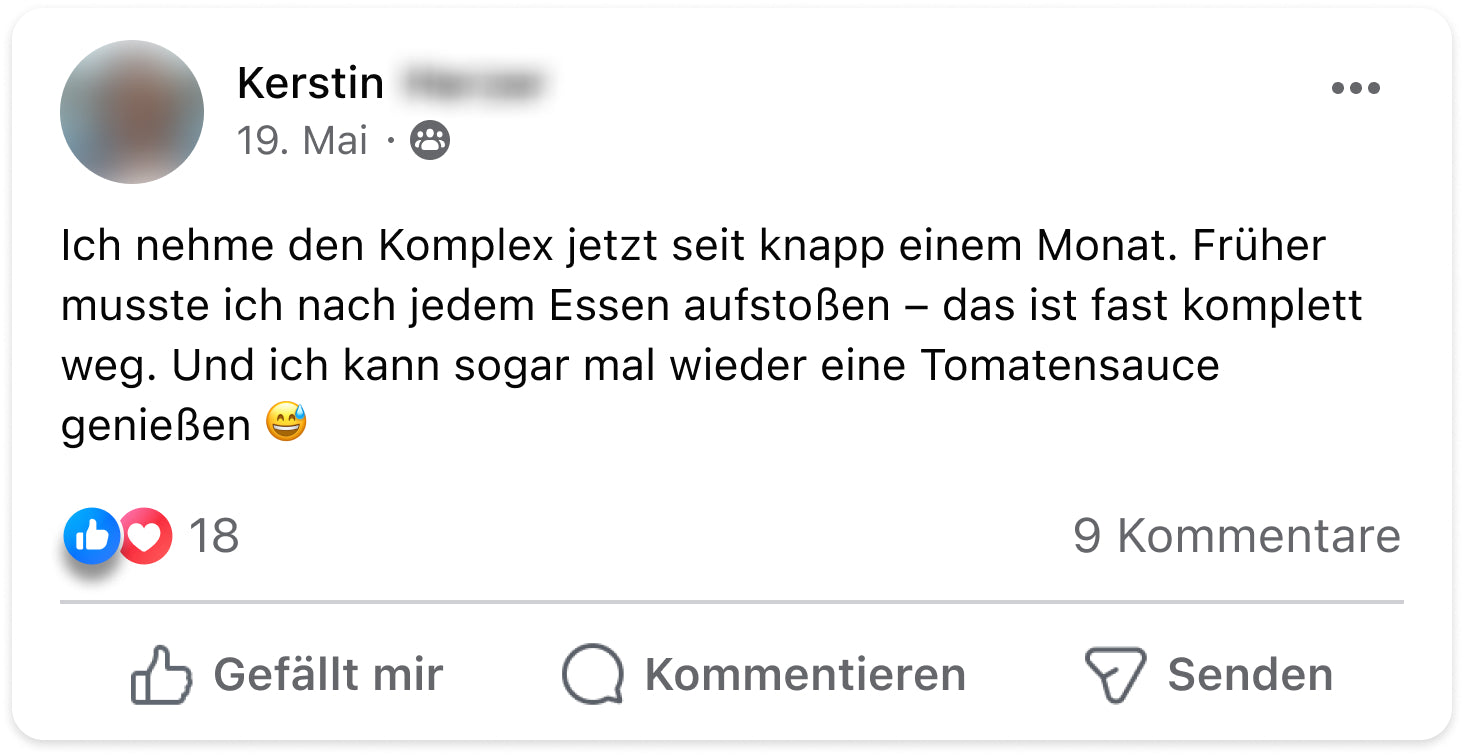
Task: Click the red heart reaction icon
Action: coord(147,537)
